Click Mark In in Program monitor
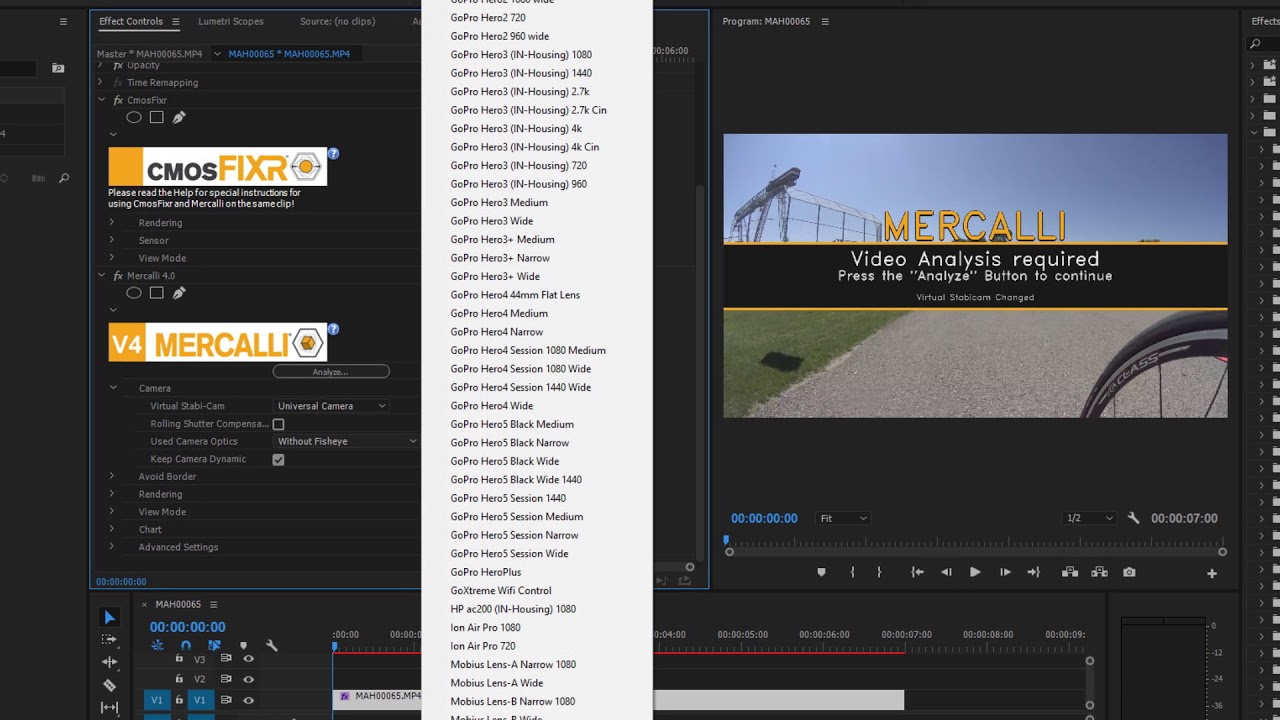 pyautogui.click(x=852, y=572)
